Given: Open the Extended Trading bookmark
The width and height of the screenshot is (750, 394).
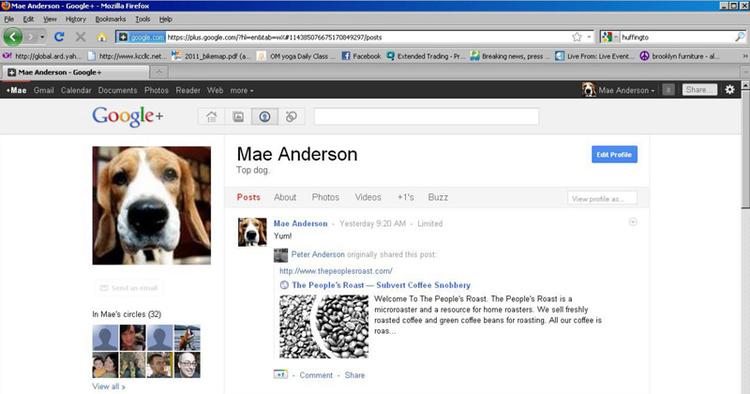Looking at the screenshot, I should pyautogui.click(x=425, y=56).
